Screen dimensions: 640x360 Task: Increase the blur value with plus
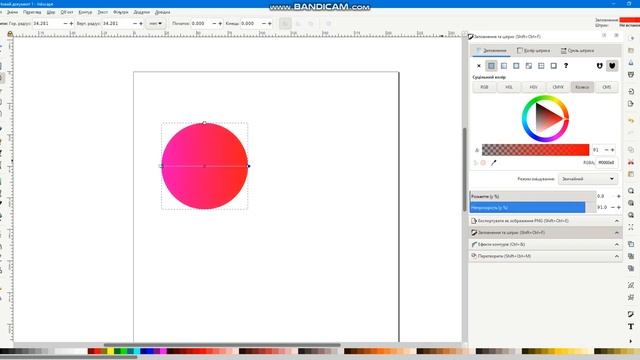619,196
